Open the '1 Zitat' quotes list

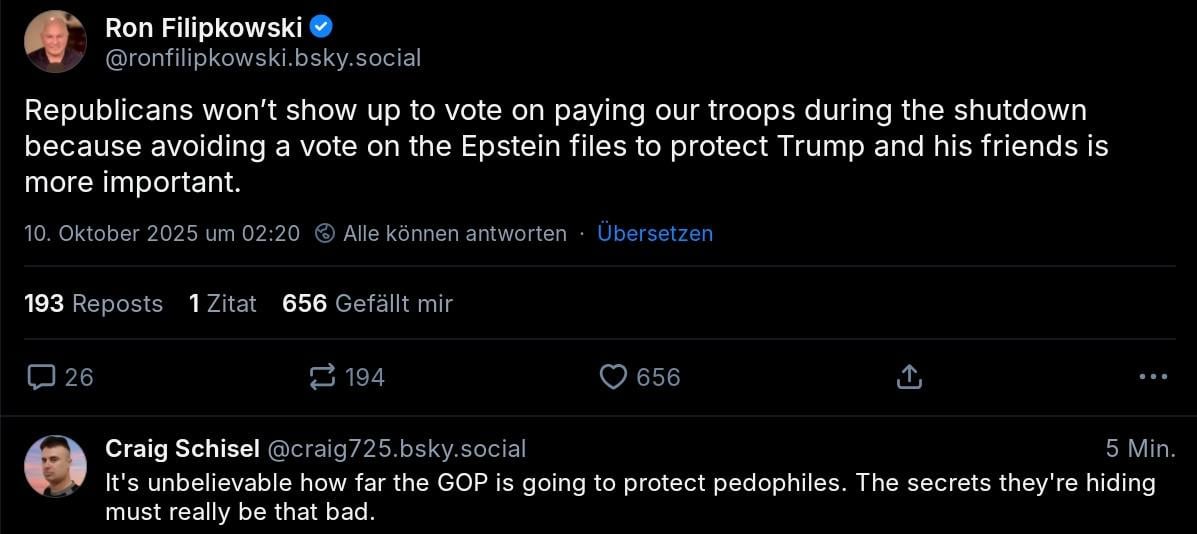click(222, 303)
